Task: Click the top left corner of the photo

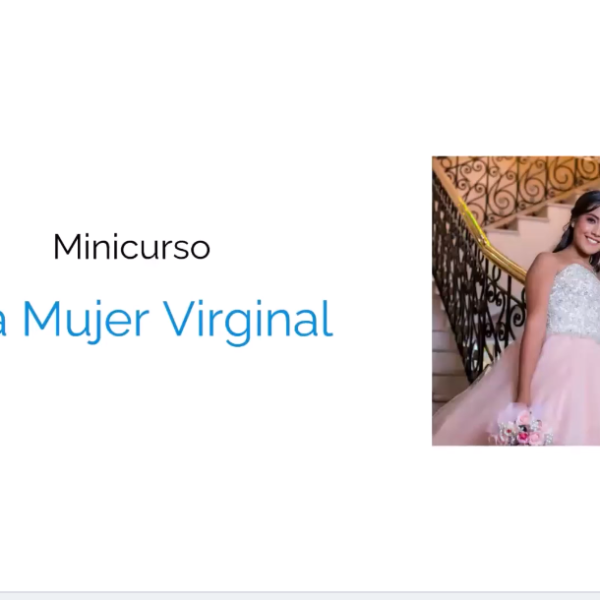Action: (x=433, y=157)
